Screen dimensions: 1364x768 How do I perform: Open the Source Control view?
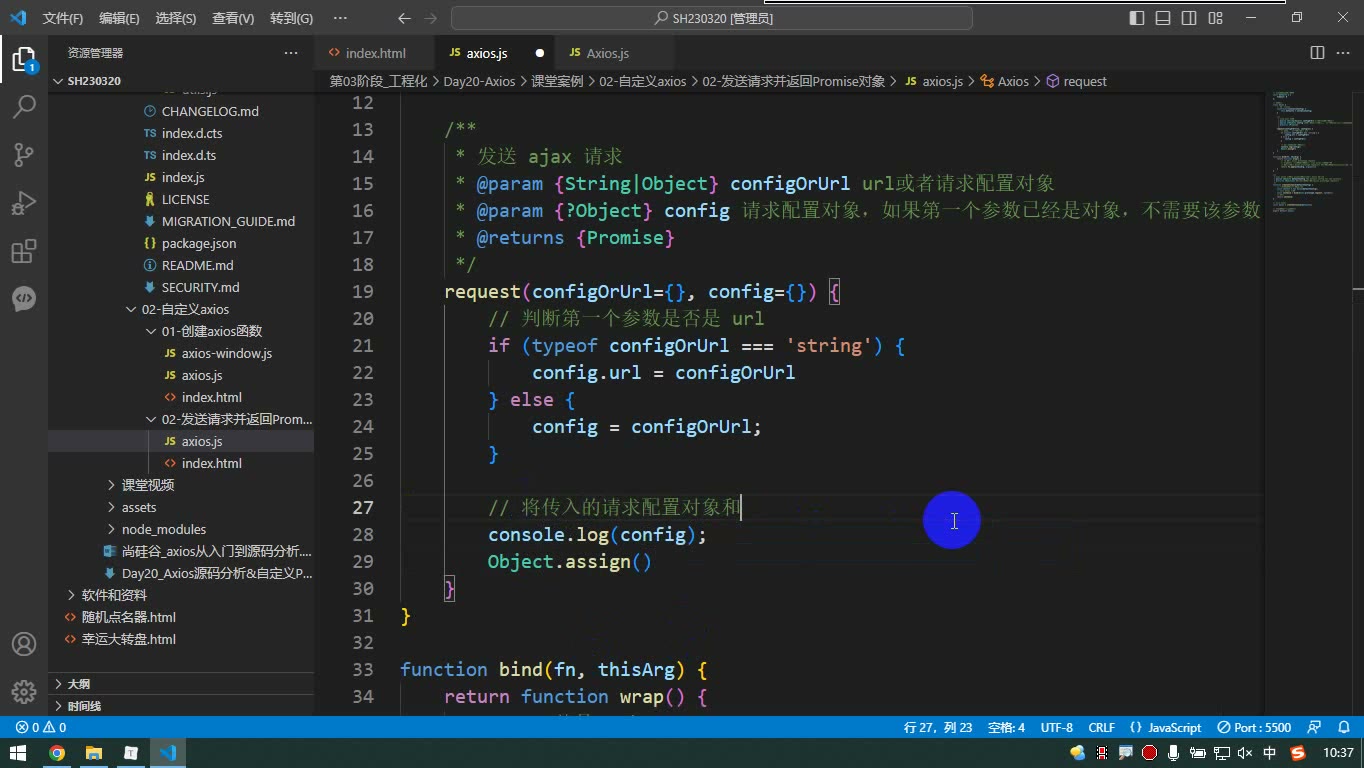(24, 154)
